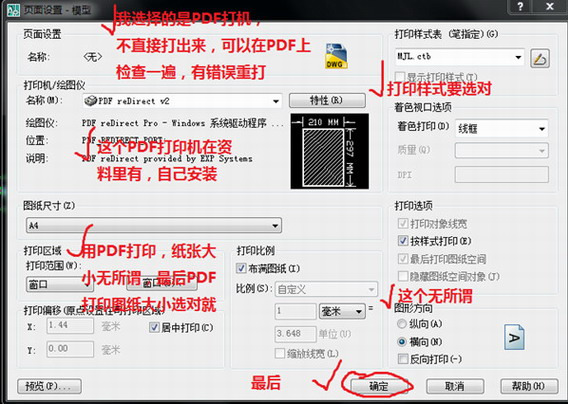
Task: Toggle 按样式打印 plot with styles checkbox
Action: (x=403, y=241)
